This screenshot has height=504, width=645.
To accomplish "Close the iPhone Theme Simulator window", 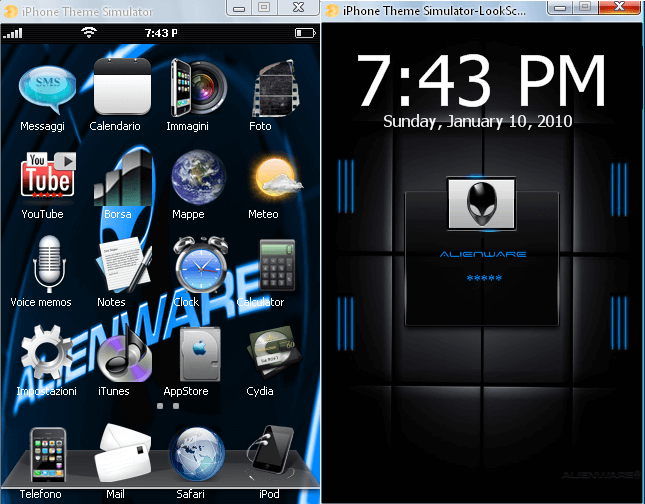I will point(298,7).
